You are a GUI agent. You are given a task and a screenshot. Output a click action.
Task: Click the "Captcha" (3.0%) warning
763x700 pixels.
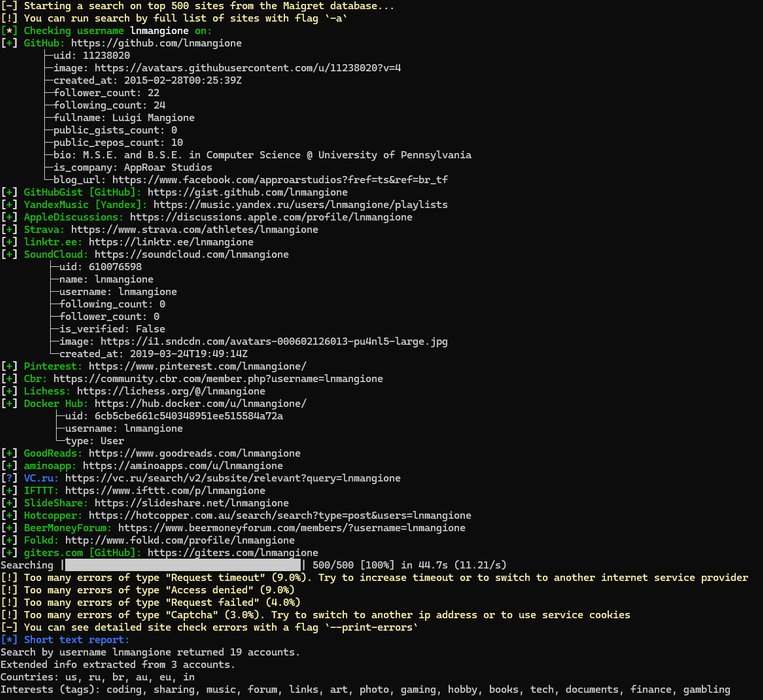point(315,615)
